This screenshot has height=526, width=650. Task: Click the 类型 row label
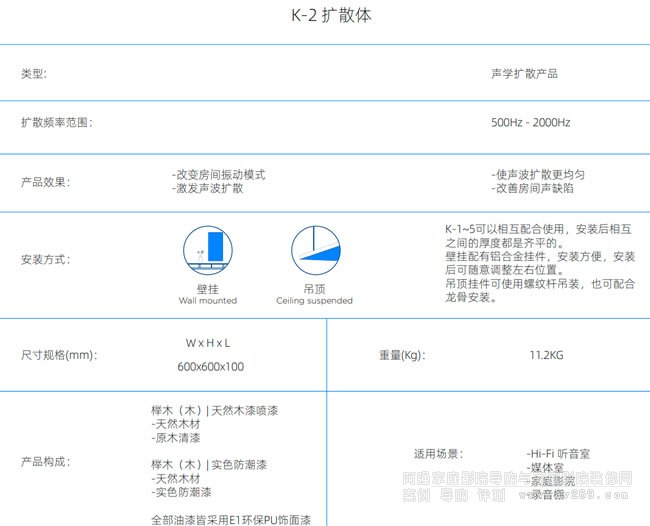click(34, 74)
